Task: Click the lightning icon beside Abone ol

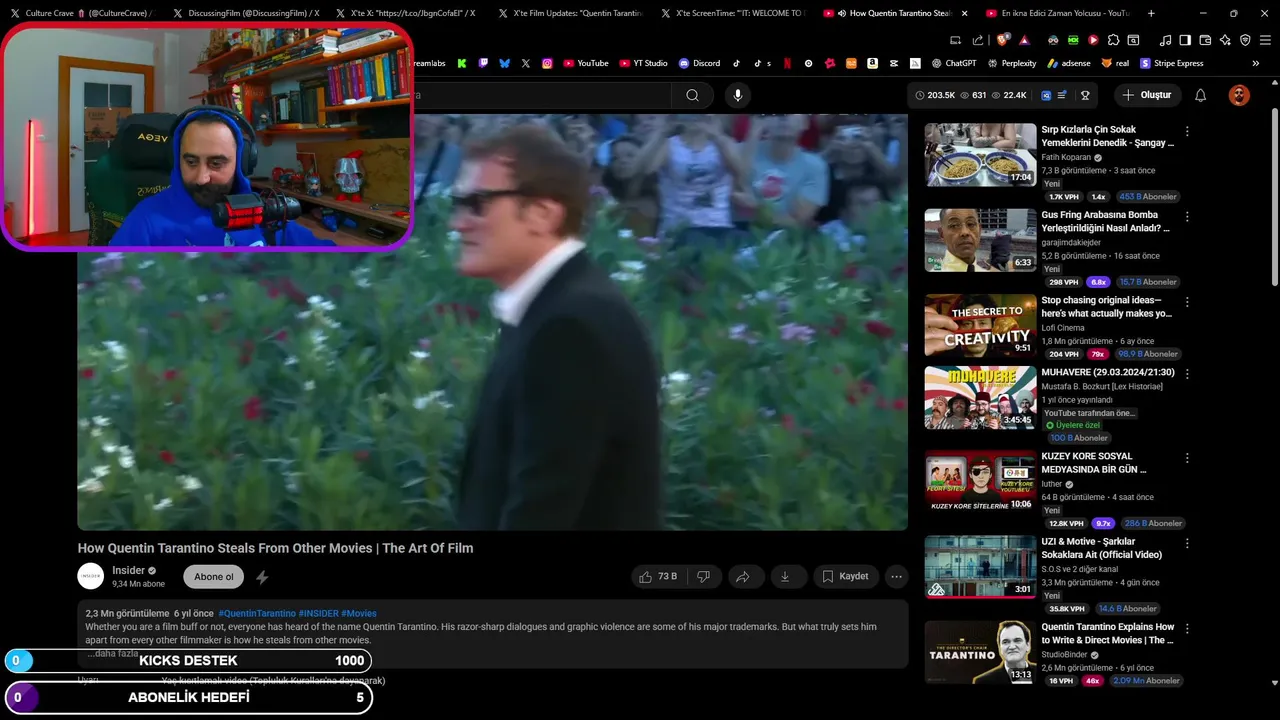Action: pos(262,577)
